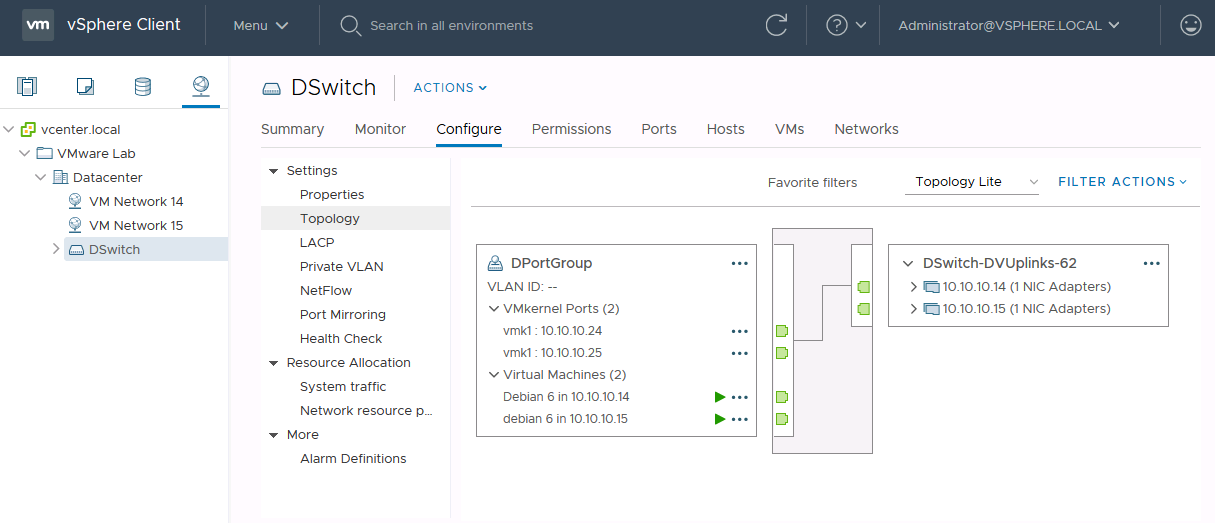
Task: Open the Hosts and Clusters inventory view
Action: point(27,86)
